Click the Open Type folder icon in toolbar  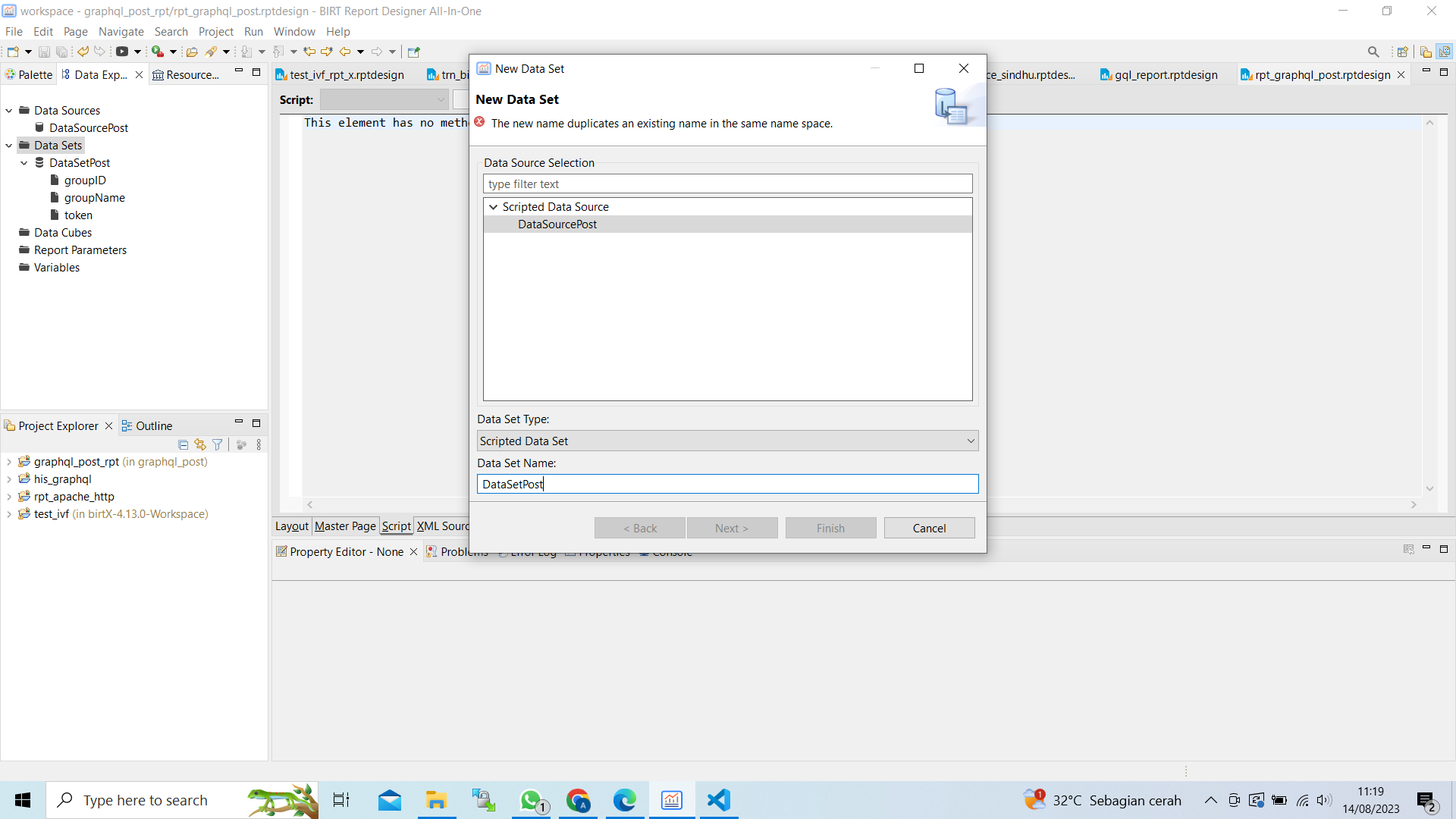pos(192,52)
